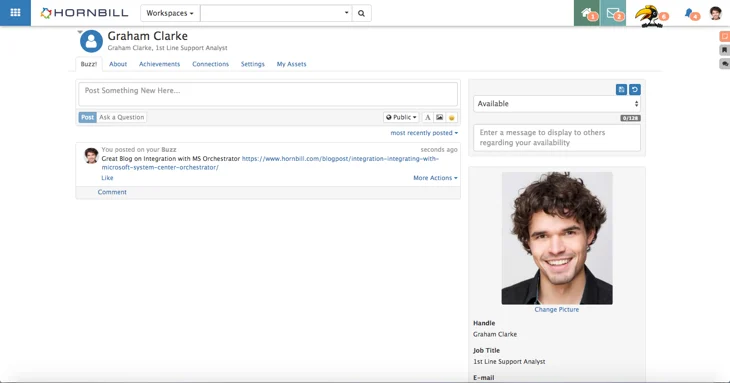Image resolution: width=730 pixels, height=383 pixels.
Task: Click the Ask a Question button
Action: [122, 117]
